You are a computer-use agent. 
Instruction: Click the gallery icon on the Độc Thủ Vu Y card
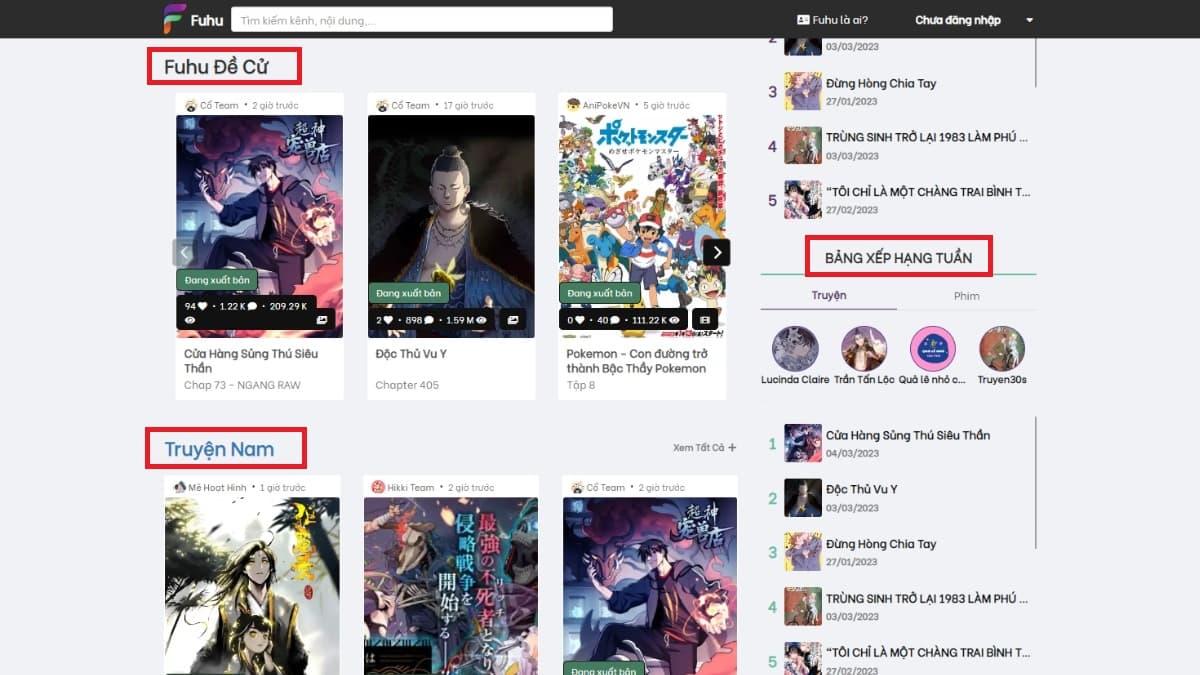tap(511, 320)
